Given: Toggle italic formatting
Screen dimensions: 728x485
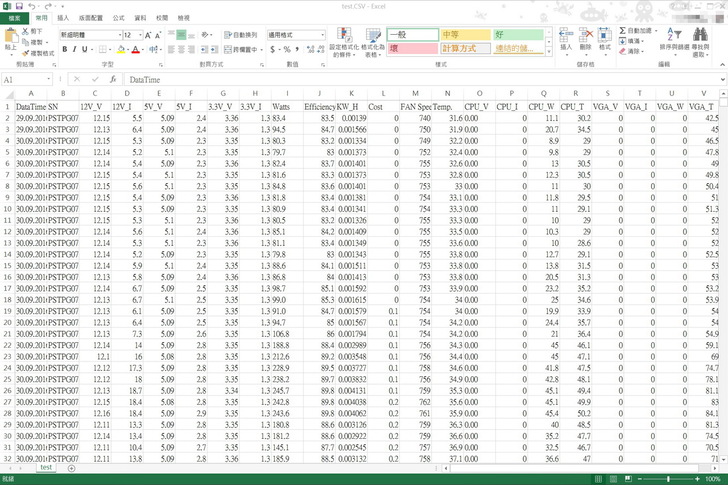Looking at the screenshot, I should coord(76,49).
